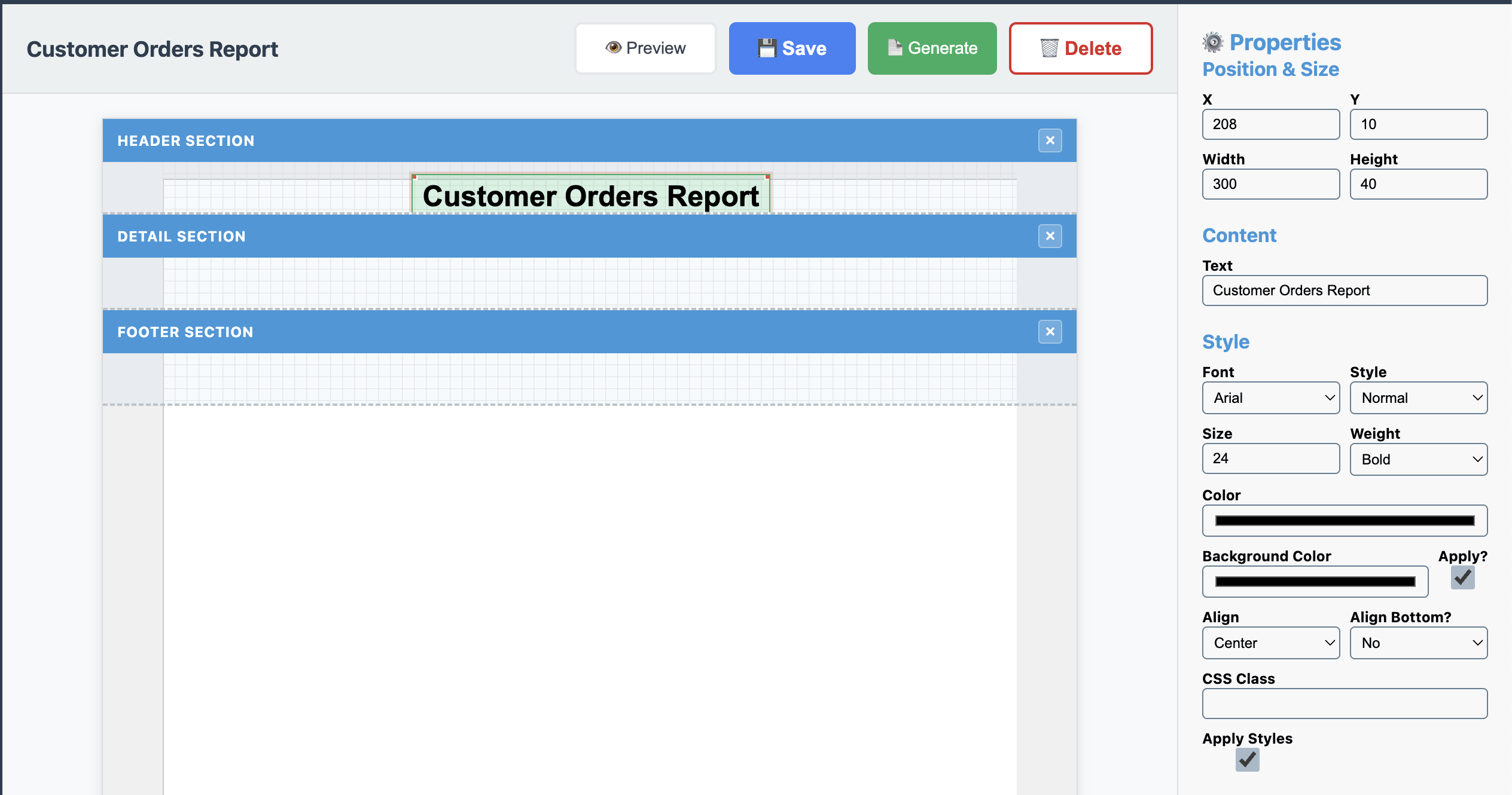The height and width of the screenshot is (795, 1512).
Task: Change the Align Bottom dropdown option
Action: click(x=1418, y=643)
